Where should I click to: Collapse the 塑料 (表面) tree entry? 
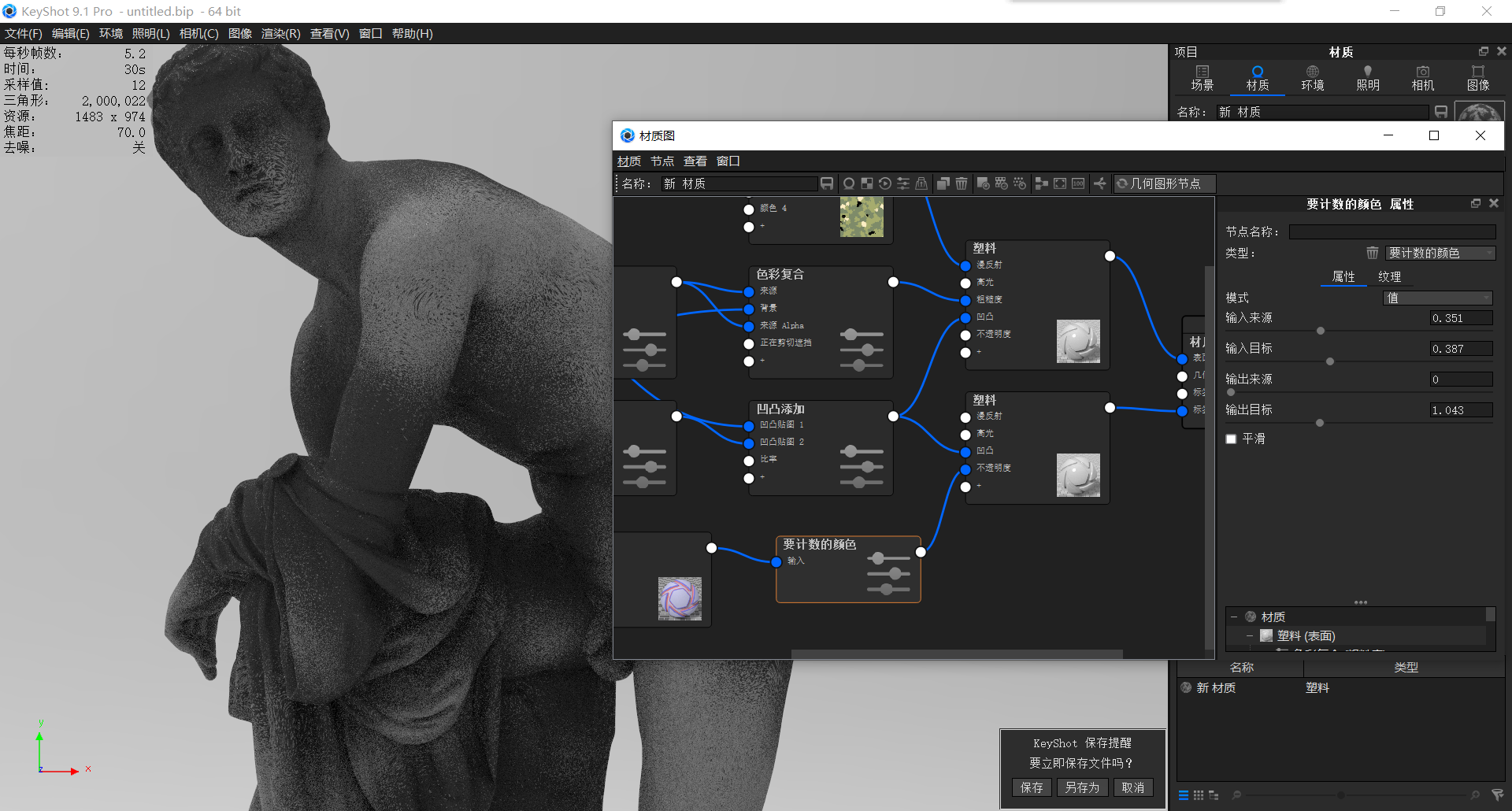[1250, 635]
